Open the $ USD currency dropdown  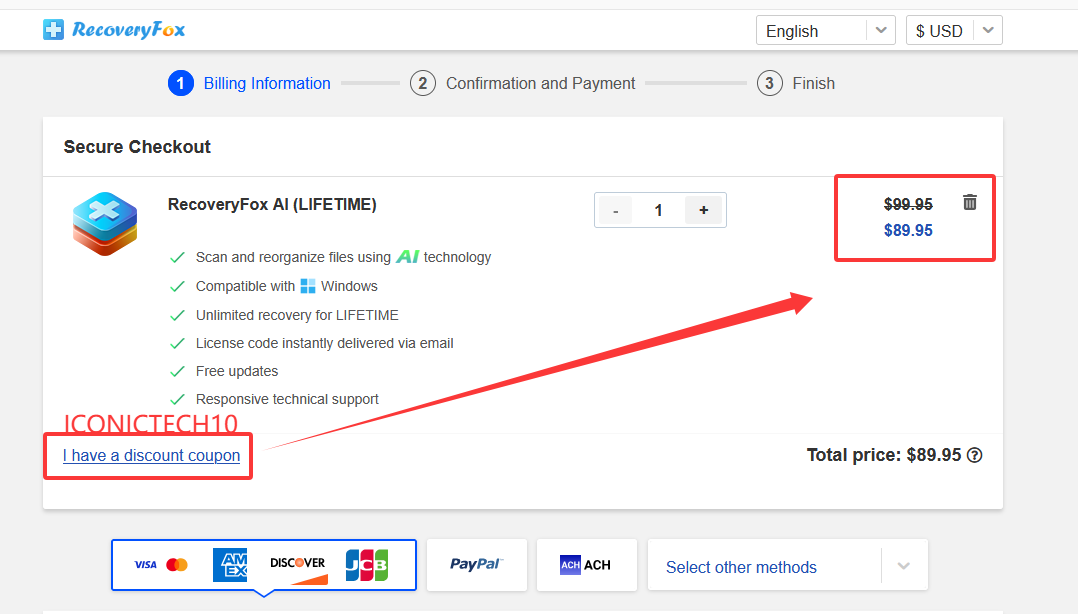pos(954,30)
